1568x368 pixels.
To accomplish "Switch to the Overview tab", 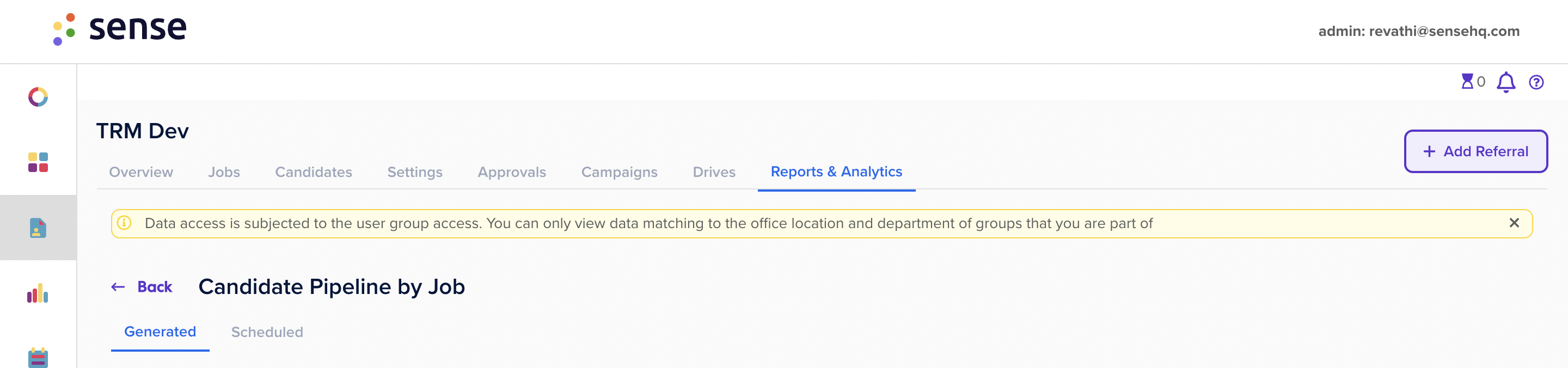I will tap(140, 172).
